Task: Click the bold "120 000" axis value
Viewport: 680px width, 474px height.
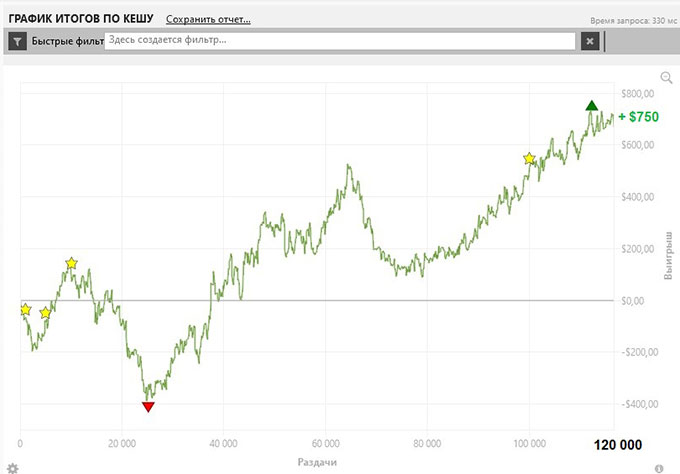Action: click(617, 444)
